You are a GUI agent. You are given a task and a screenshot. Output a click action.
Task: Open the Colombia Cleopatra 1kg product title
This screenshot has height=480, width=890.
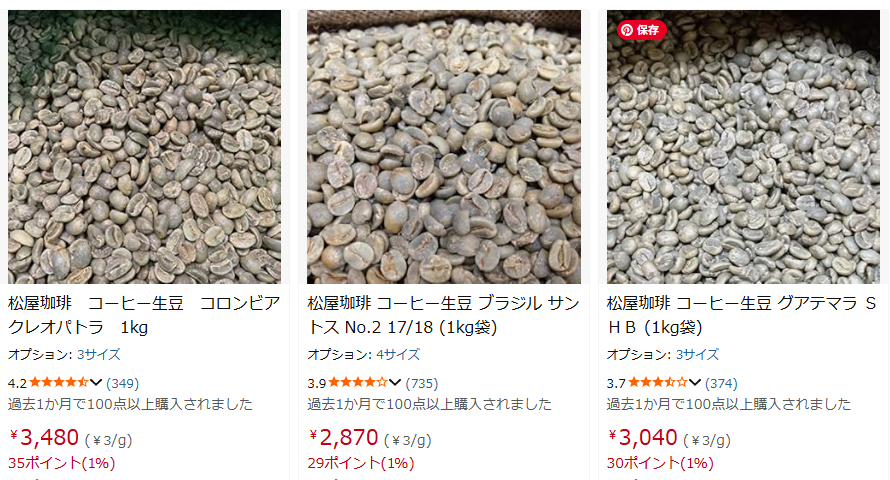(x=143, y=314)
